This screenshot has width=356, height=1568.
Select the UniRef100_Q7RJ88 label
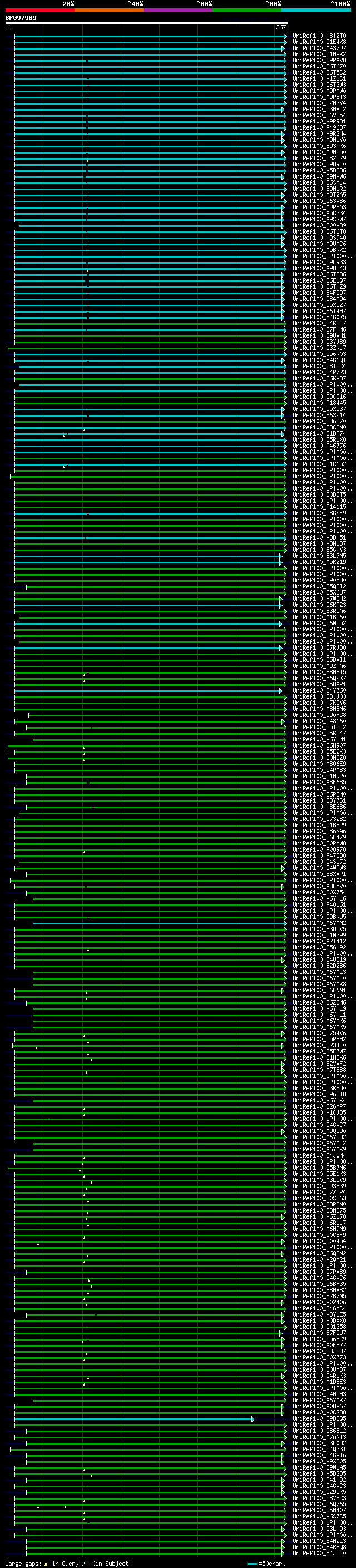[319, 647]
